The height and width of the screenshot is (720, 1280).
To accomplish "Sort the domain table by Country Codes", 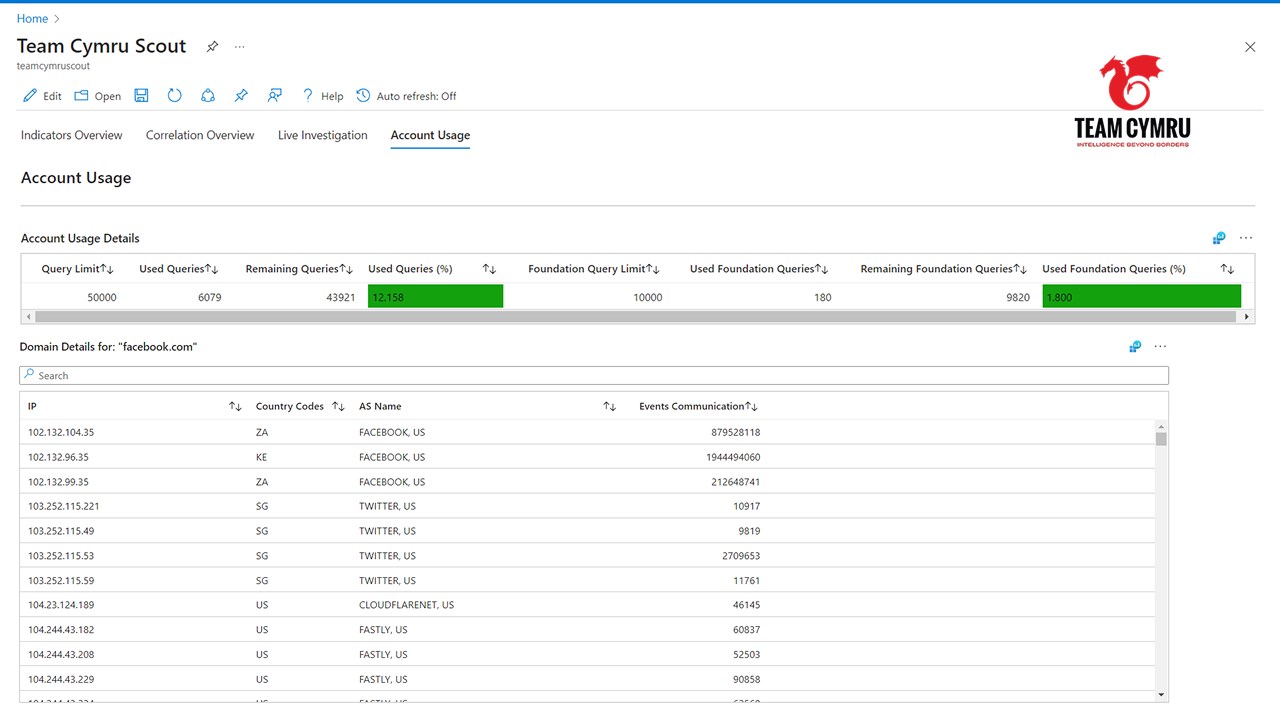I will (x=300, y=406).
